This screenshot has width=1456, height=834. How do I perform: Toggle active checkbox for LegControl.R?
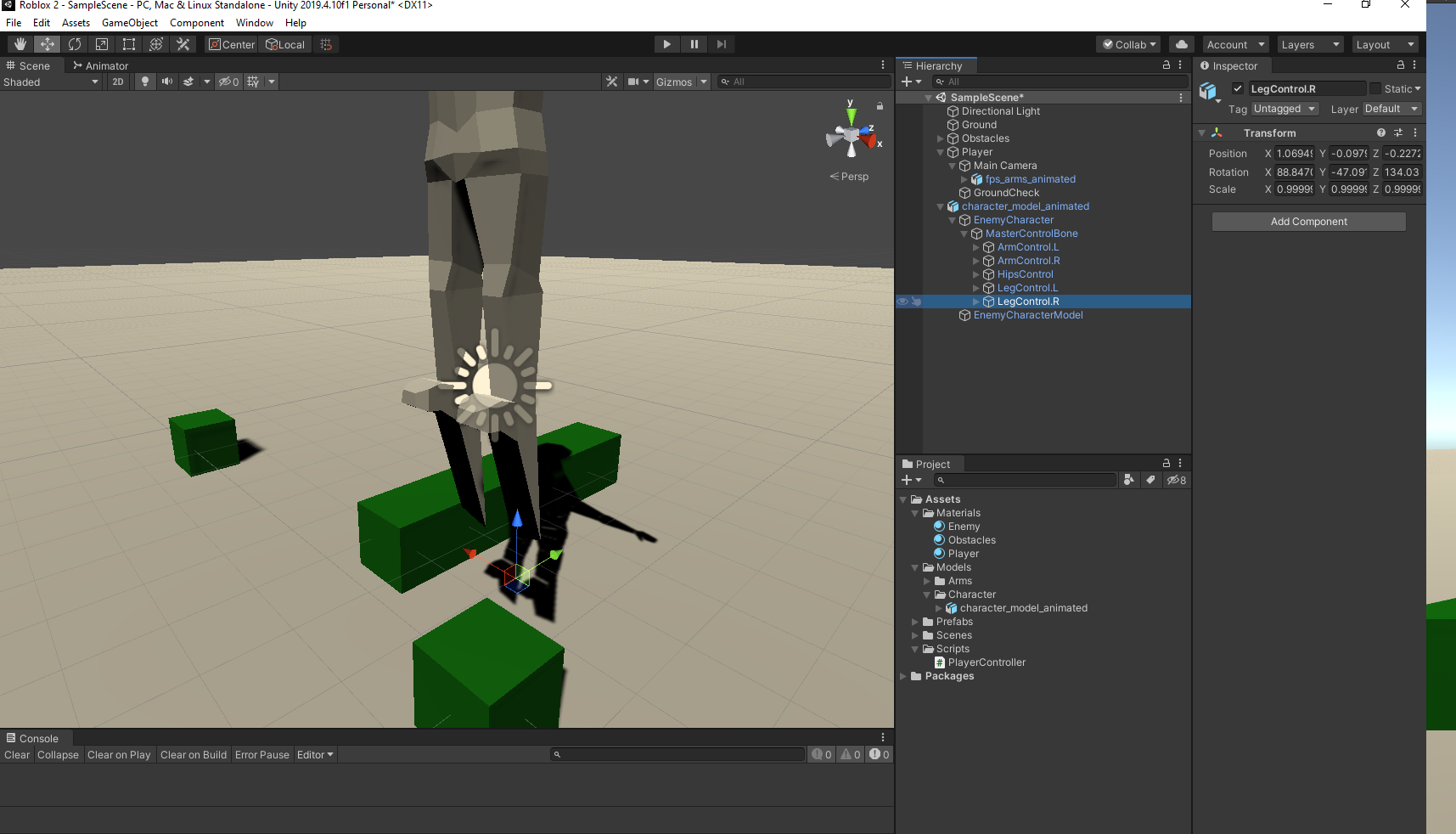coord(1238,88)
